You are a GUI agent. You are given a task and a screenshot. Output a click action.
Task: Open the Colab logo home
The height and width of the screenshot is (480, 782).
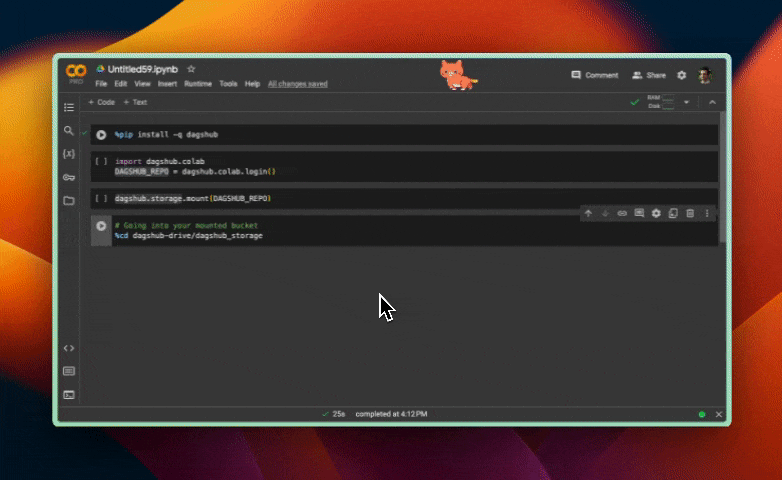[x=76, y=72]
